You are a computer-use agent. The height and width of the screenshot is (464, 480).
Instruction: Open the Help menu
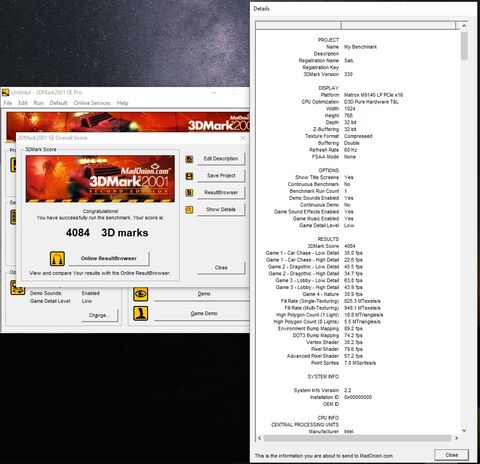point(122,103)
